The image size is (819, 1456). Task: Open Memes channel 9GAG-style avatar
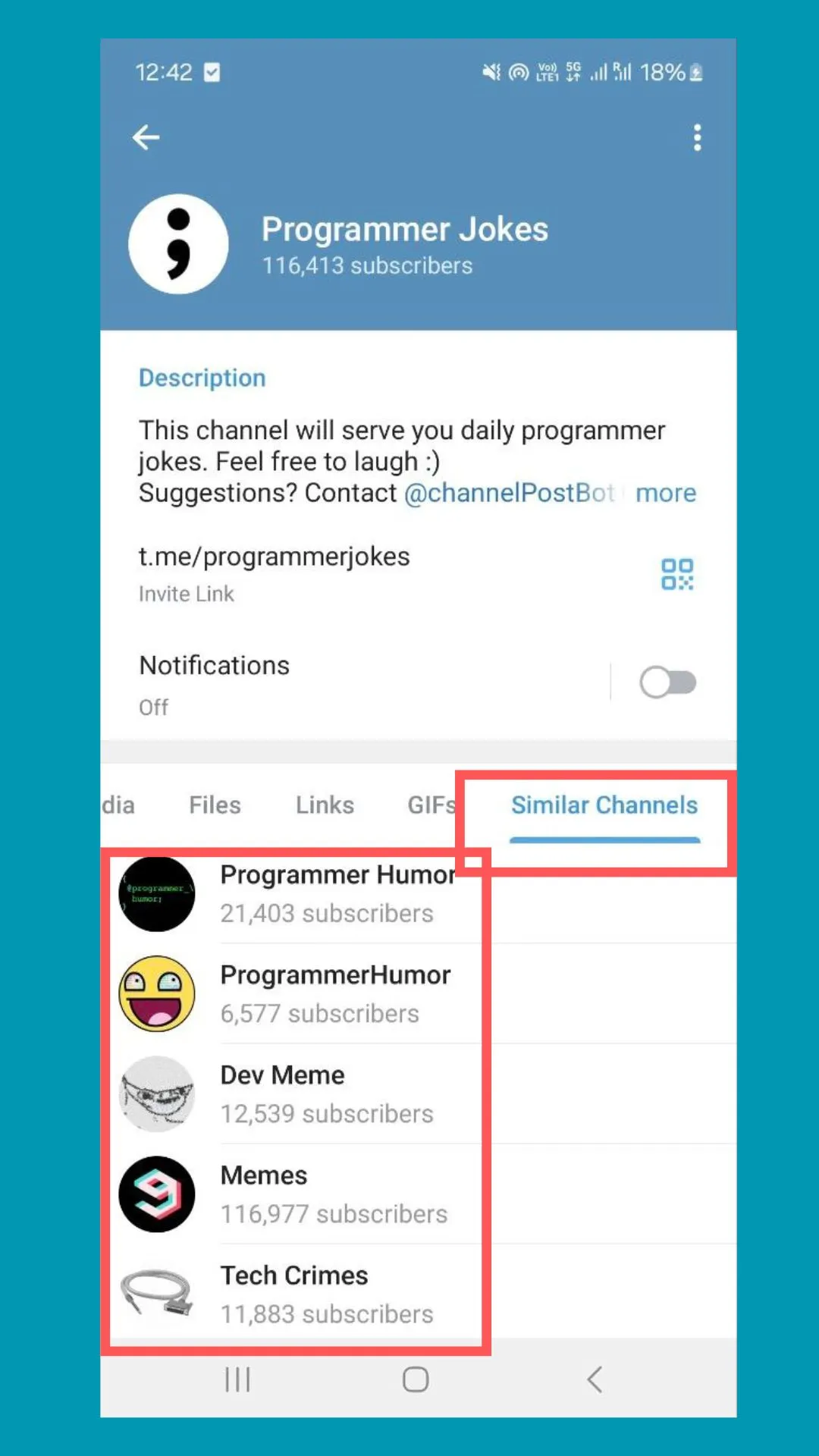[157, 1194]
